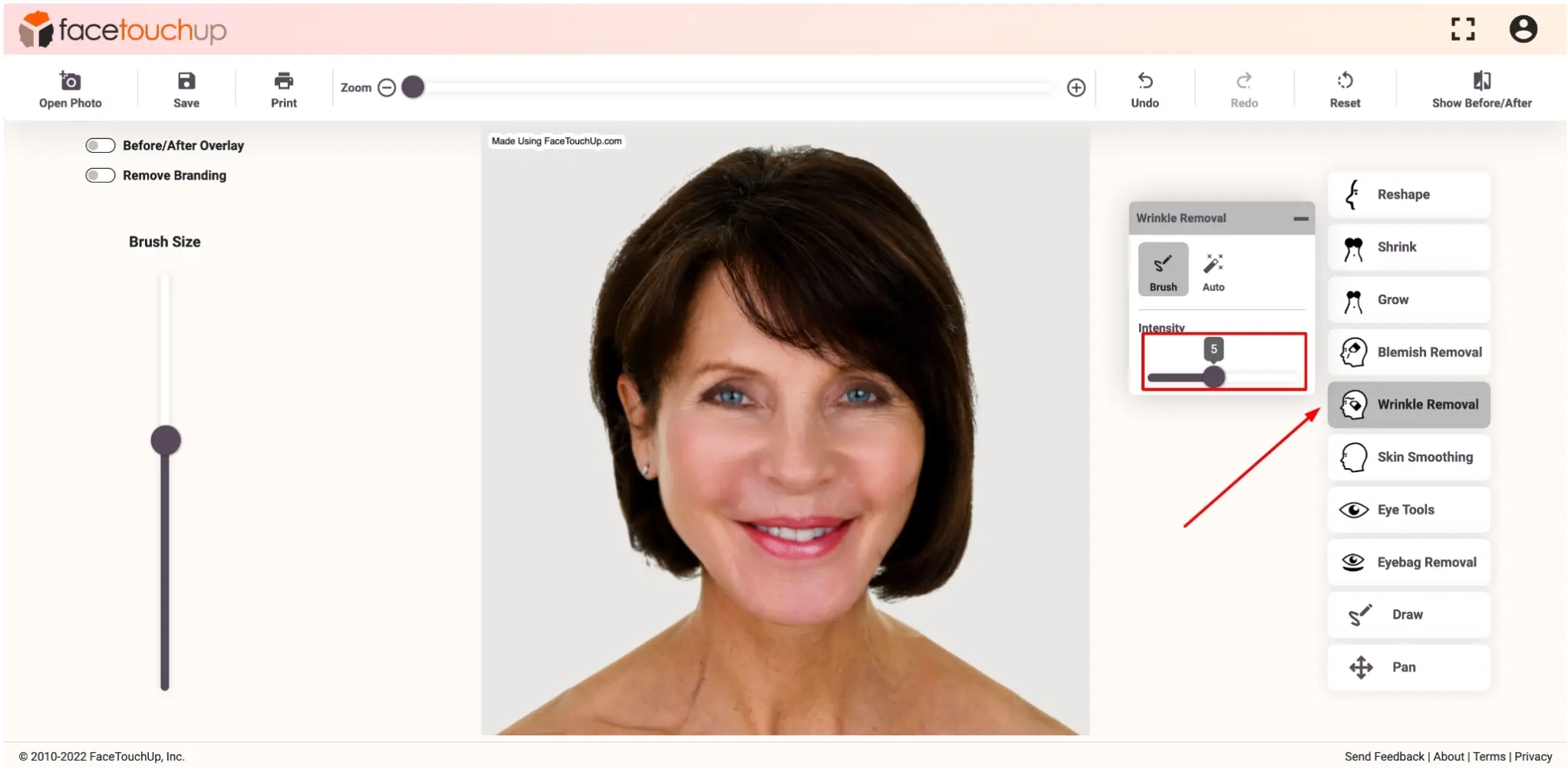This screenshot has height=769, width=1568.
Task: Switch Wrinkle Removal to Auto mode
Action: tap(1214, 270)
